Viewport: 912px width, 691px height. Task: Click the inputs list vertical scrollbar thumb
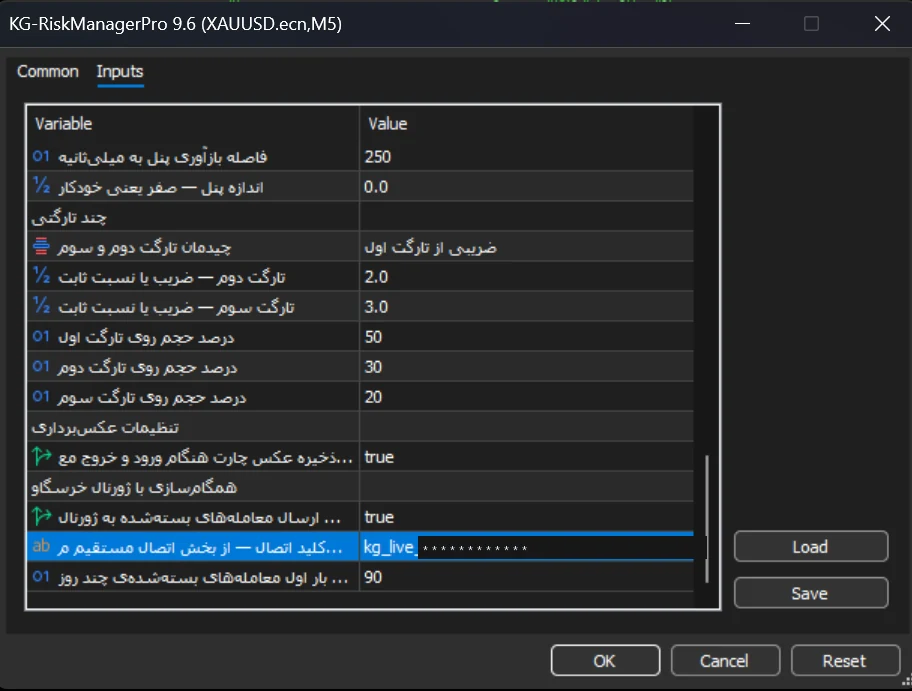pos(707,519)
